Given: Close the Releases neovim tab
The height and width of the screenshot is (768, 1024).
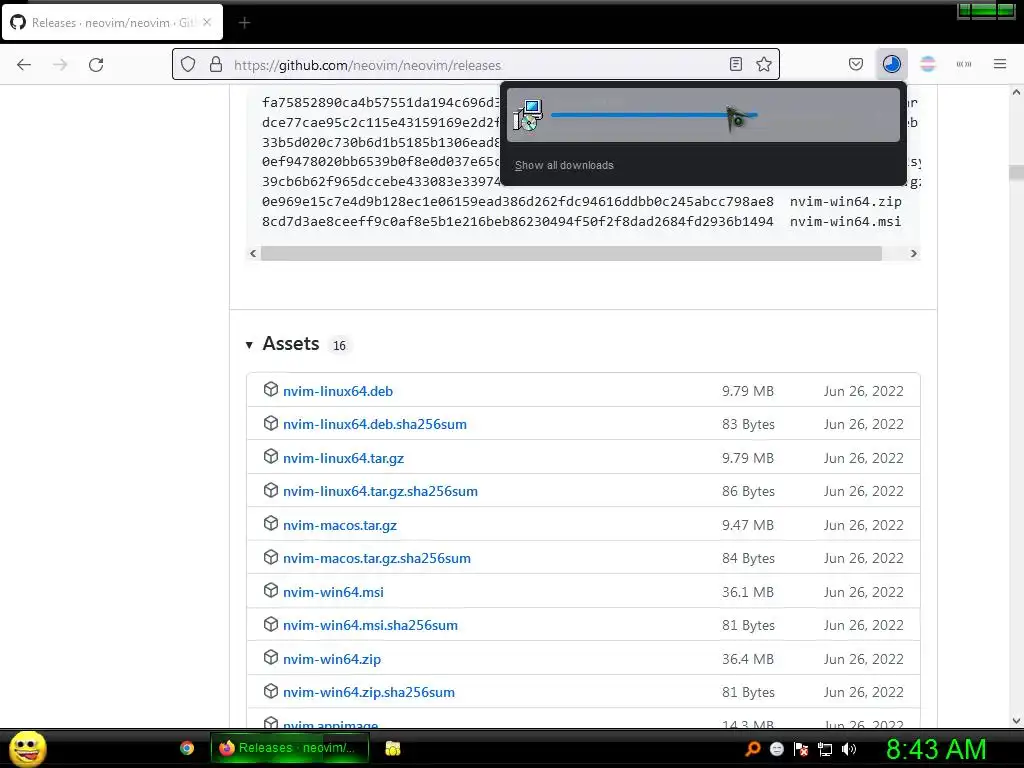Looking at the screenshot, I should (207, 22).
